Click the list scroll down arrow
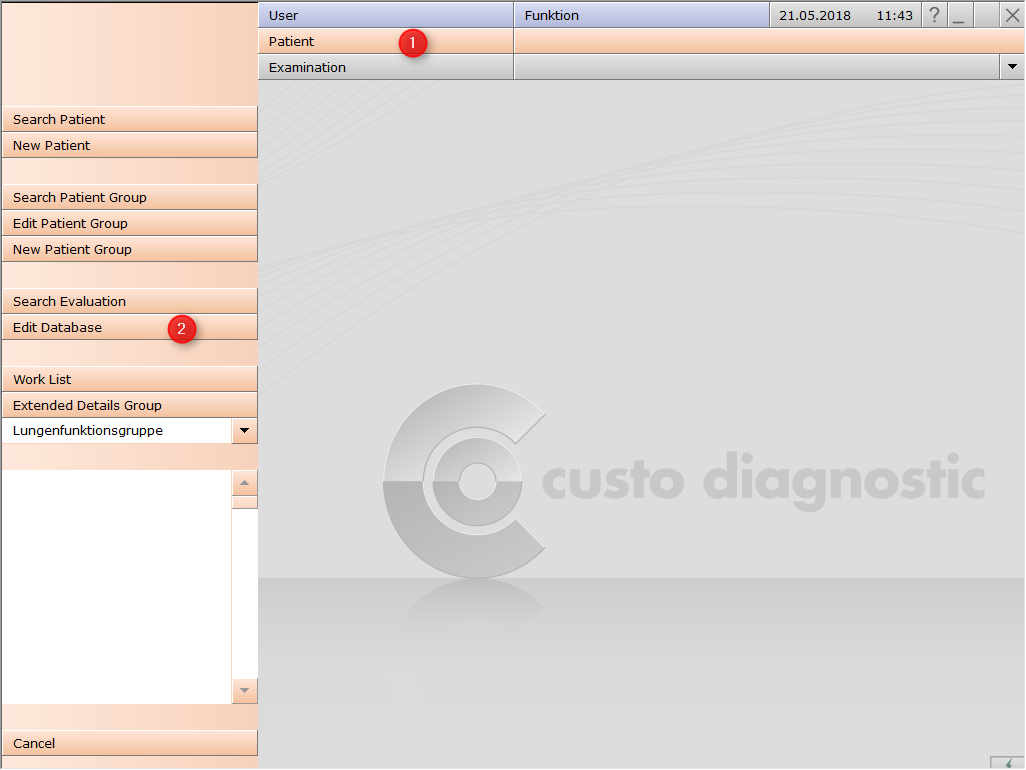This screenshot has height=770, width=1026. pos(244,691)
